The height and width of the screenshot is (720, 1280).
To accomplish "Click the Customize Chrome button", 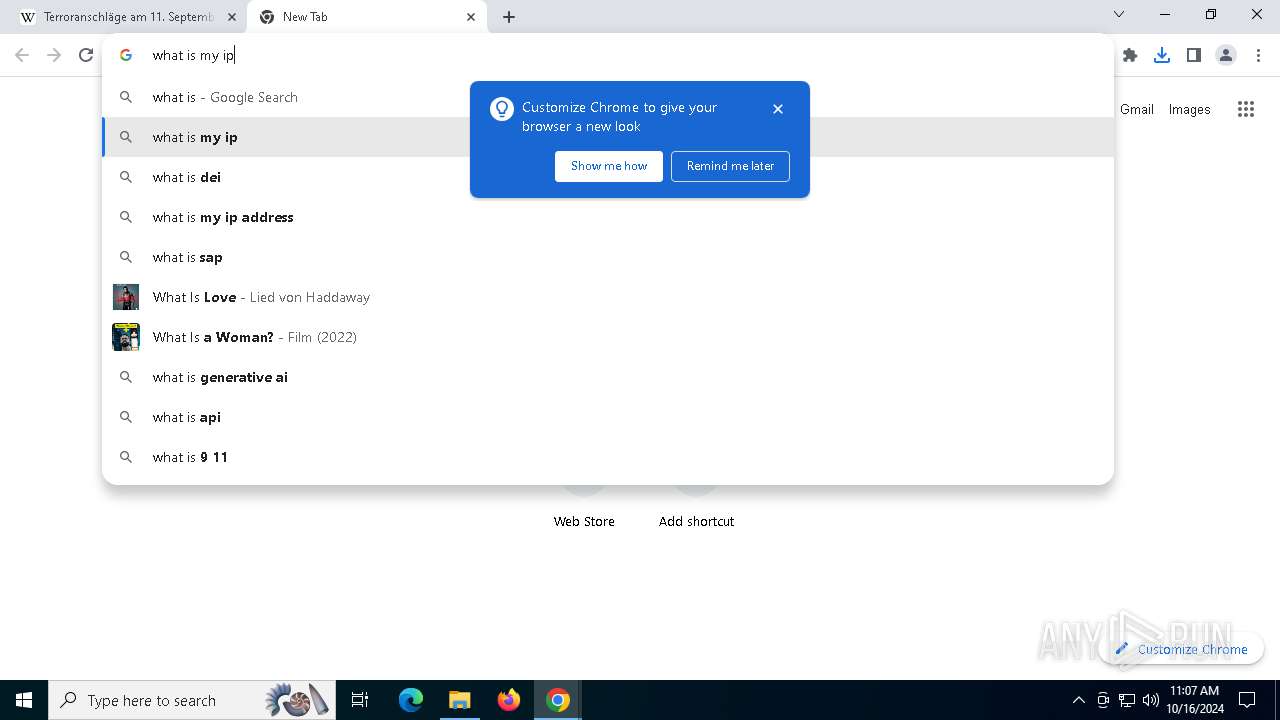I will 1181,649.
